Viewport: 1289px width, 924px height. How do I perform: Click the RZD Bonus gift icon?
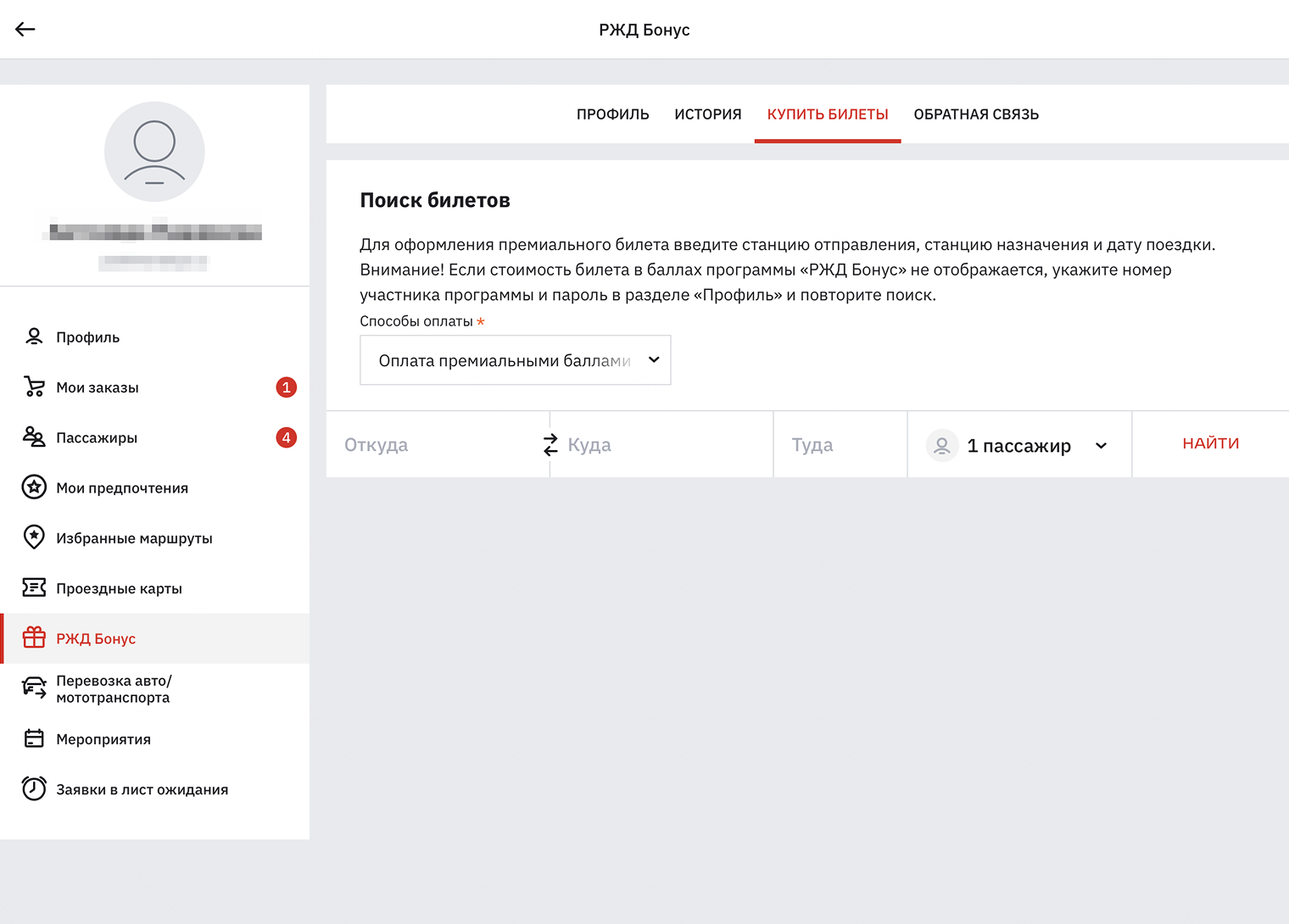click(x=34, y=638)
